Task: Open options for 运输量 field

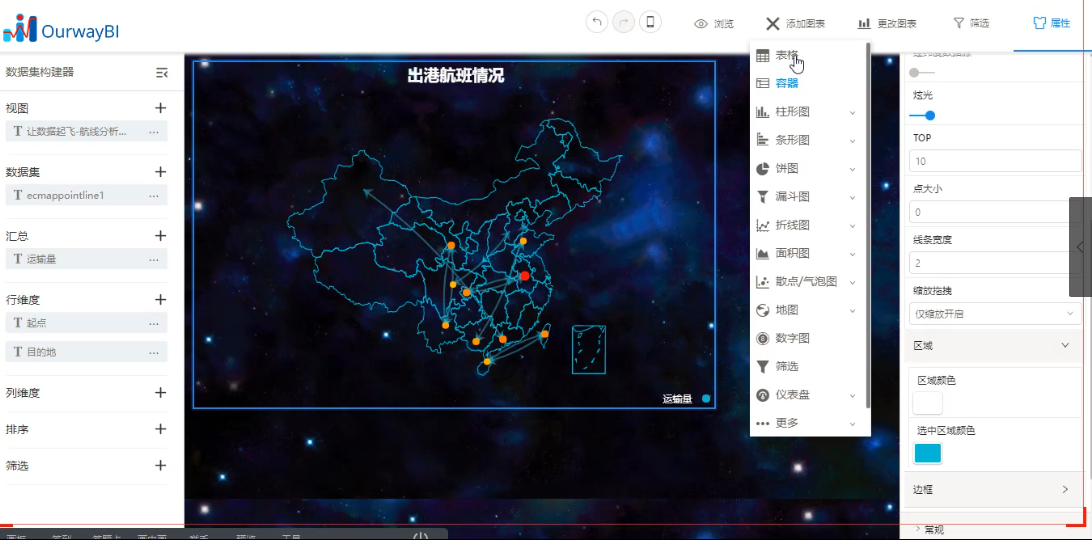Action: click(x=153, y=259)
